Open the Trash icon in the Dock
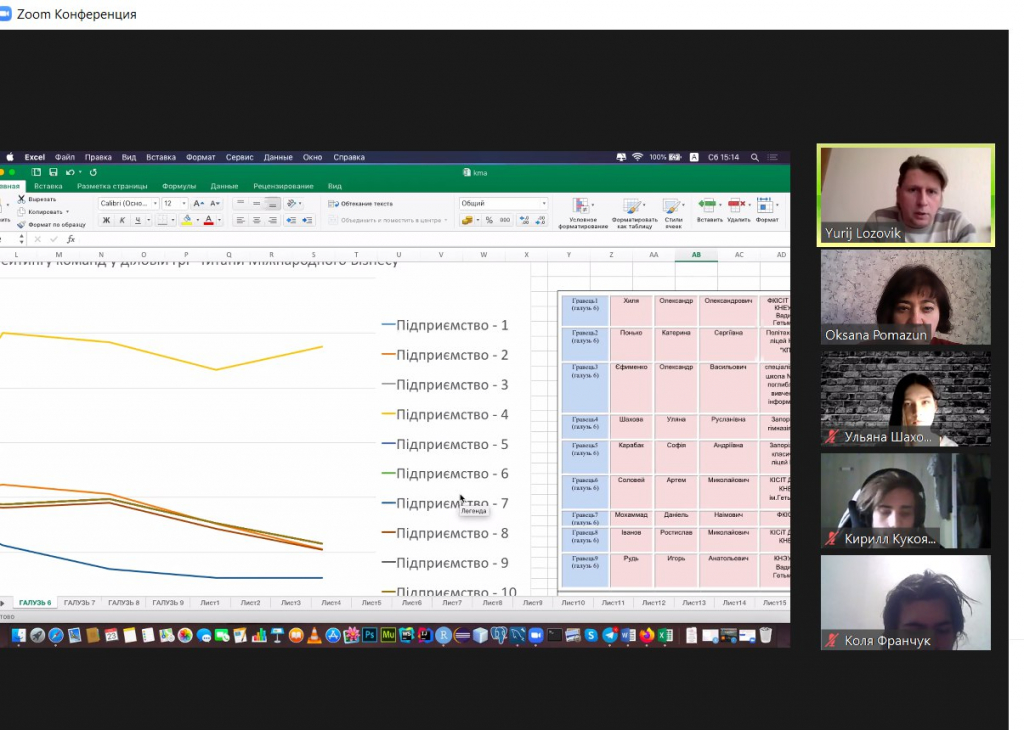This screenshot has width=1024, height=730. [766, 635]
